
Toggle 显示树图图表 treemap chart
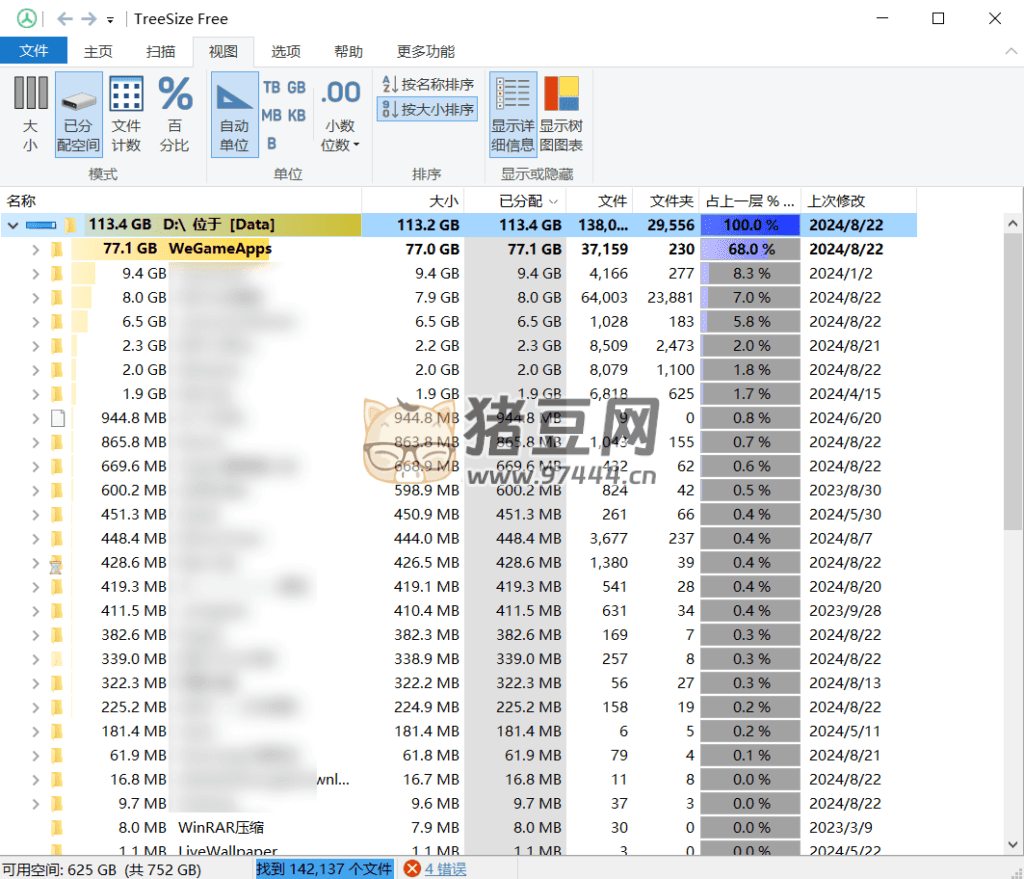(x=561, y=114)
